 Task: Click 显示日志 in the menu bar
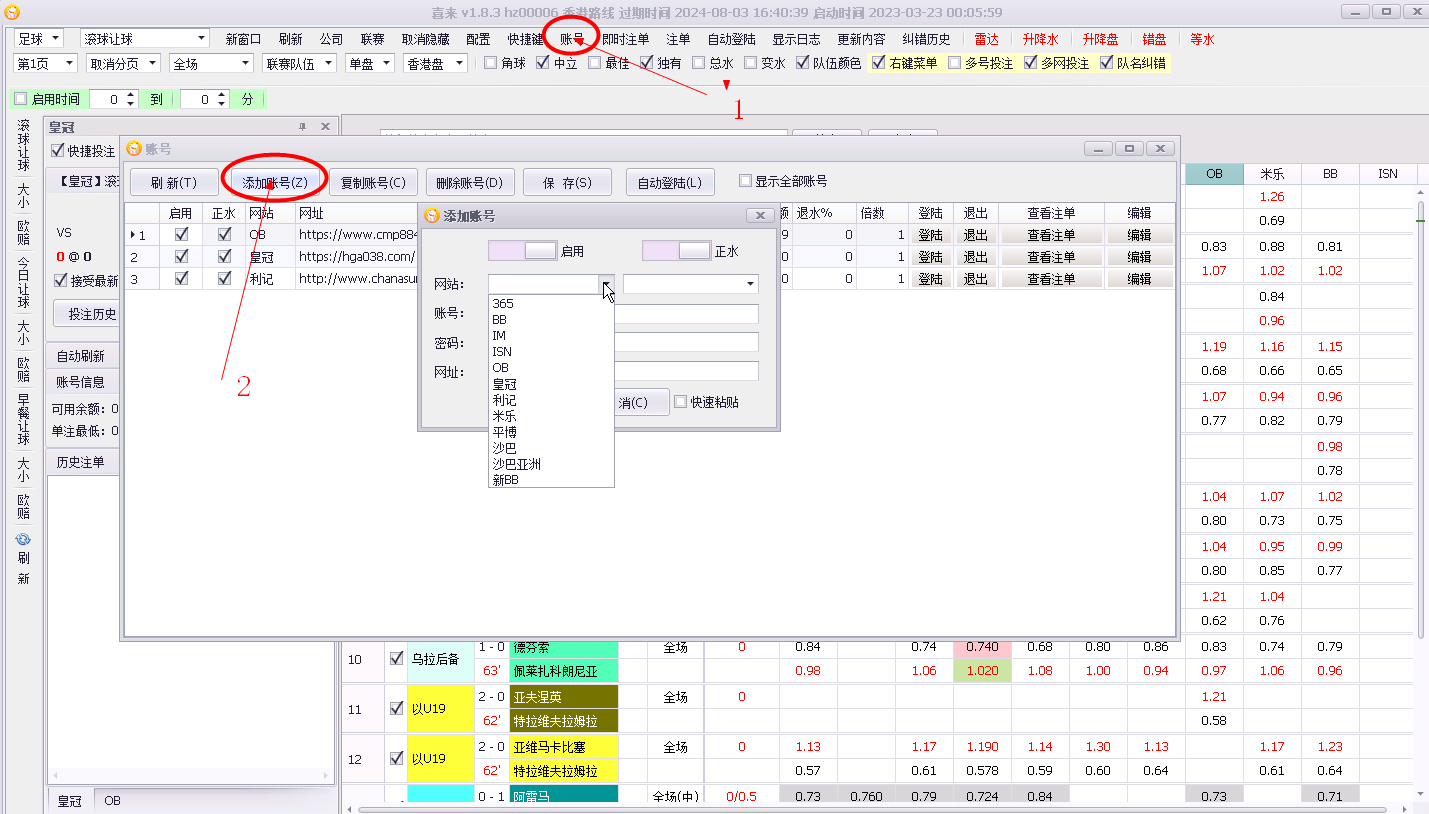pos(796,39)
